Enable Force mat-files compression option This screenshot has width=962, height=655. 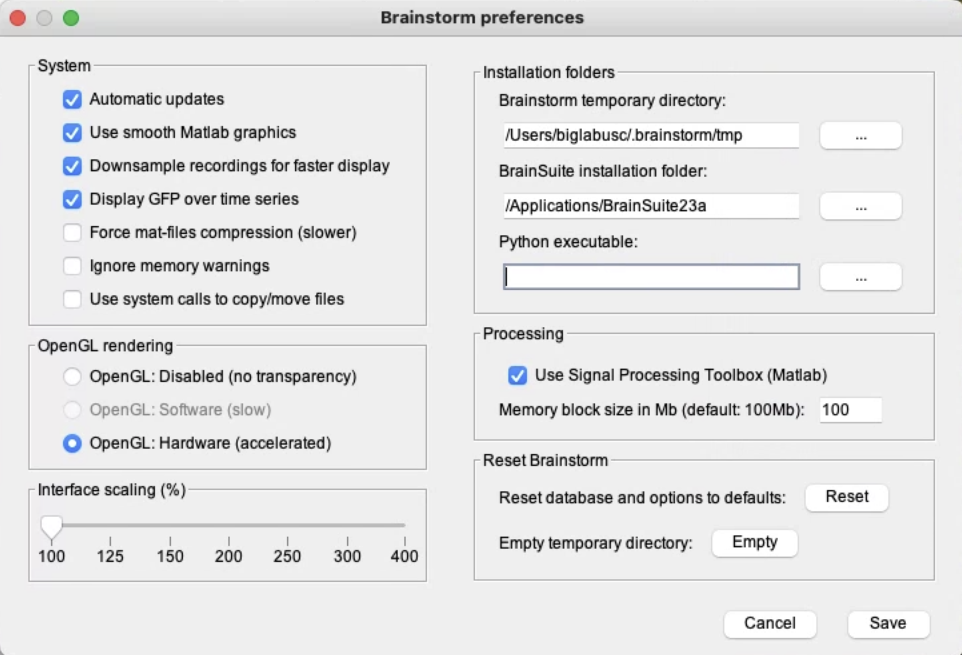[x=72, y=233]
